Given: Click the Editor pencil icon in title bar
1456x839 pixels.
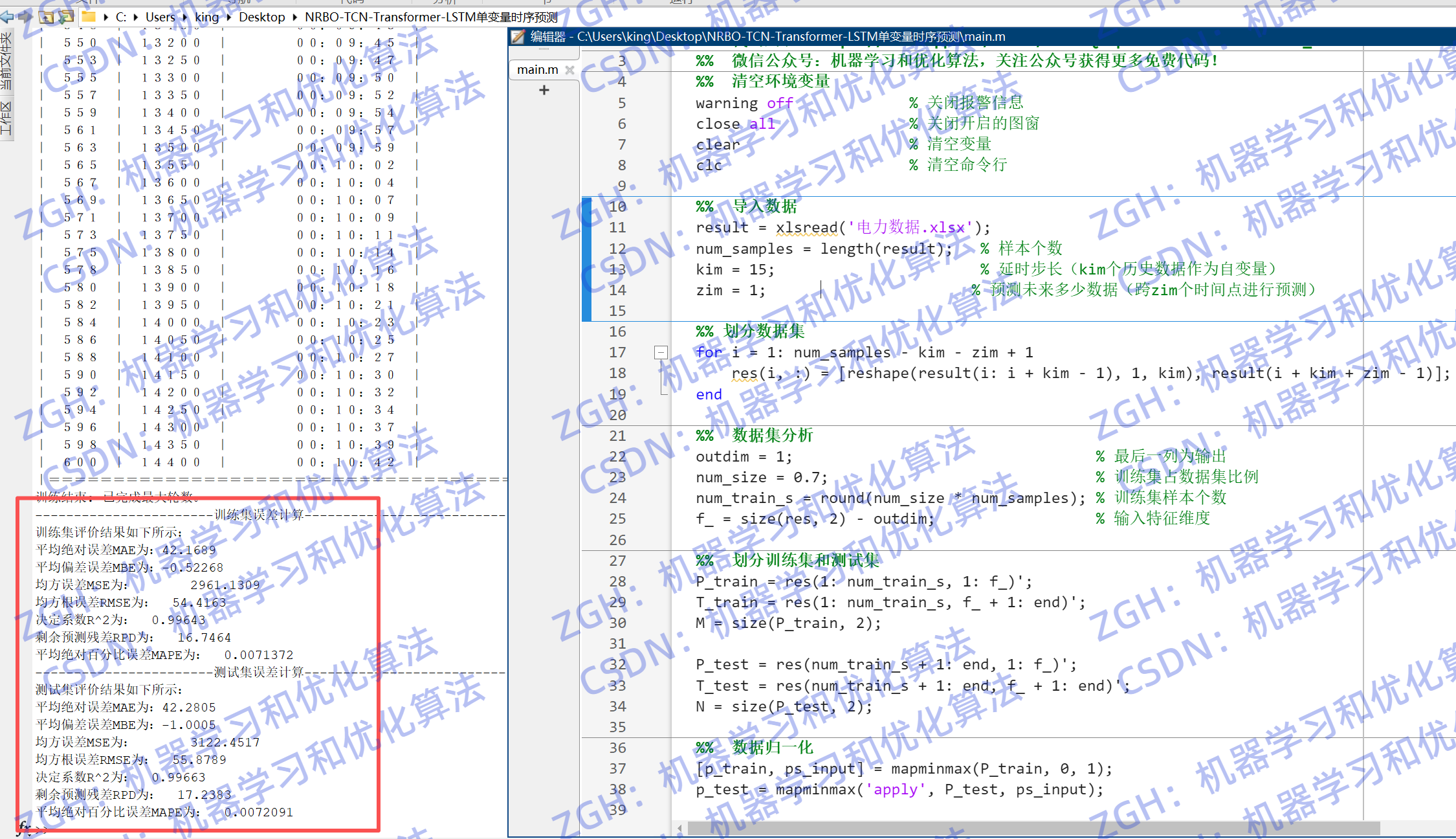Looking at the screenshot, I should pos(518,37).
